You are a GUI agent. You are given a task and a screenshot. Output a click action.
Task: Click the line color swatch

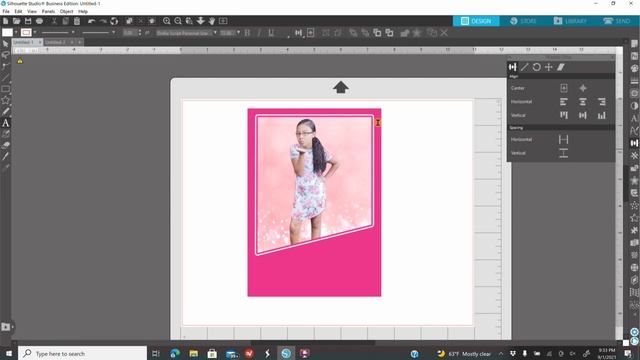pyautogui.click(x=26, y=32)
